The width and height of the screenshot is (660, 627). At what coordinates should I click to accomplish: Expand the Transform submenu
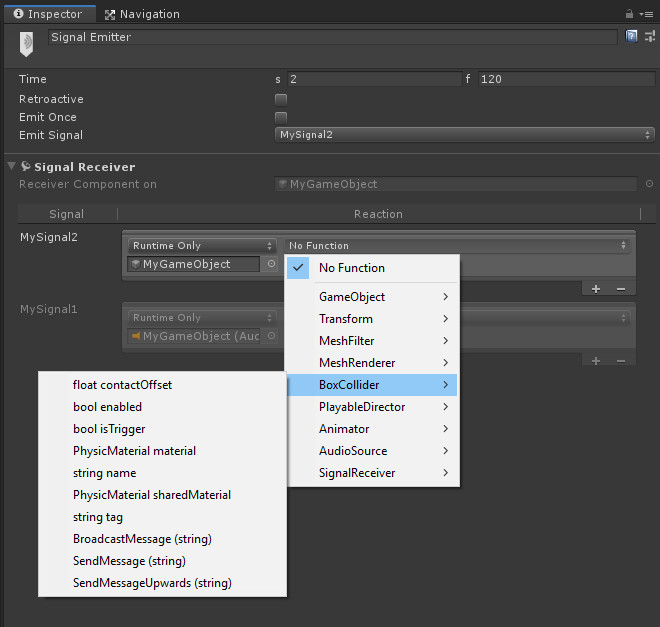pos(372,319)
